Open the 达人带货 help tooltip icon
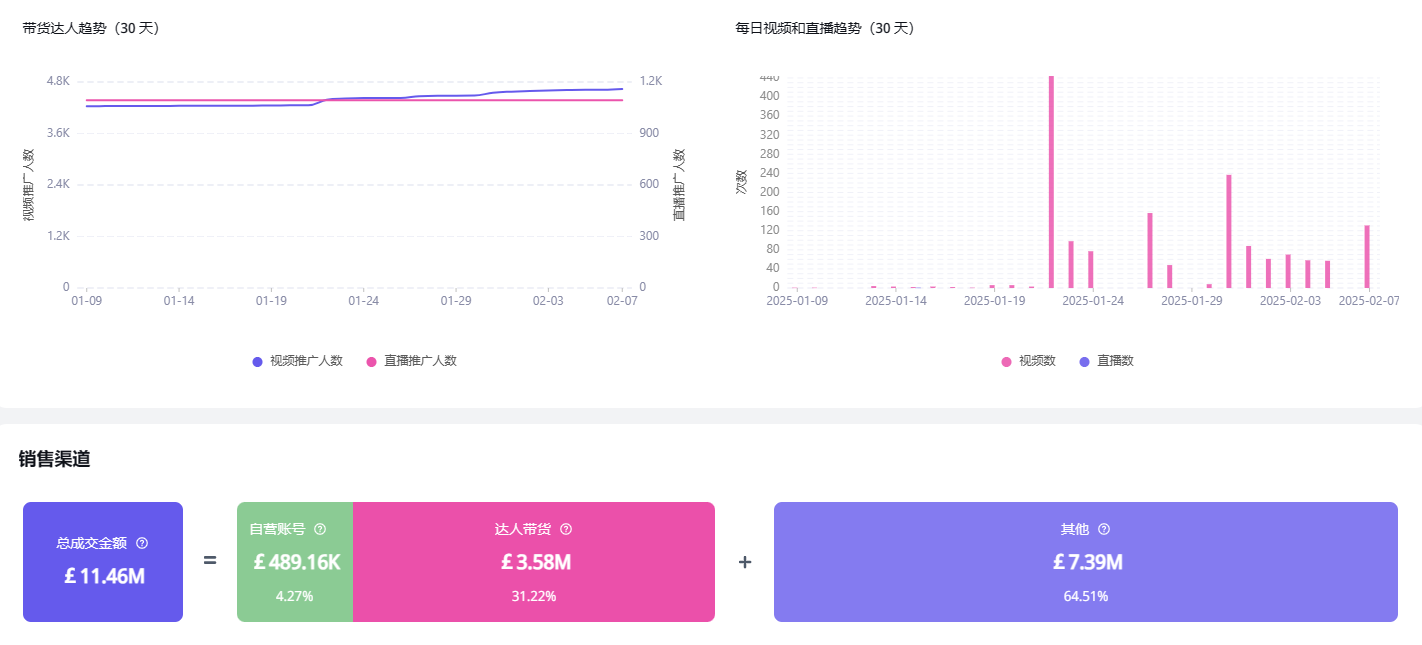 click(566, 529)
